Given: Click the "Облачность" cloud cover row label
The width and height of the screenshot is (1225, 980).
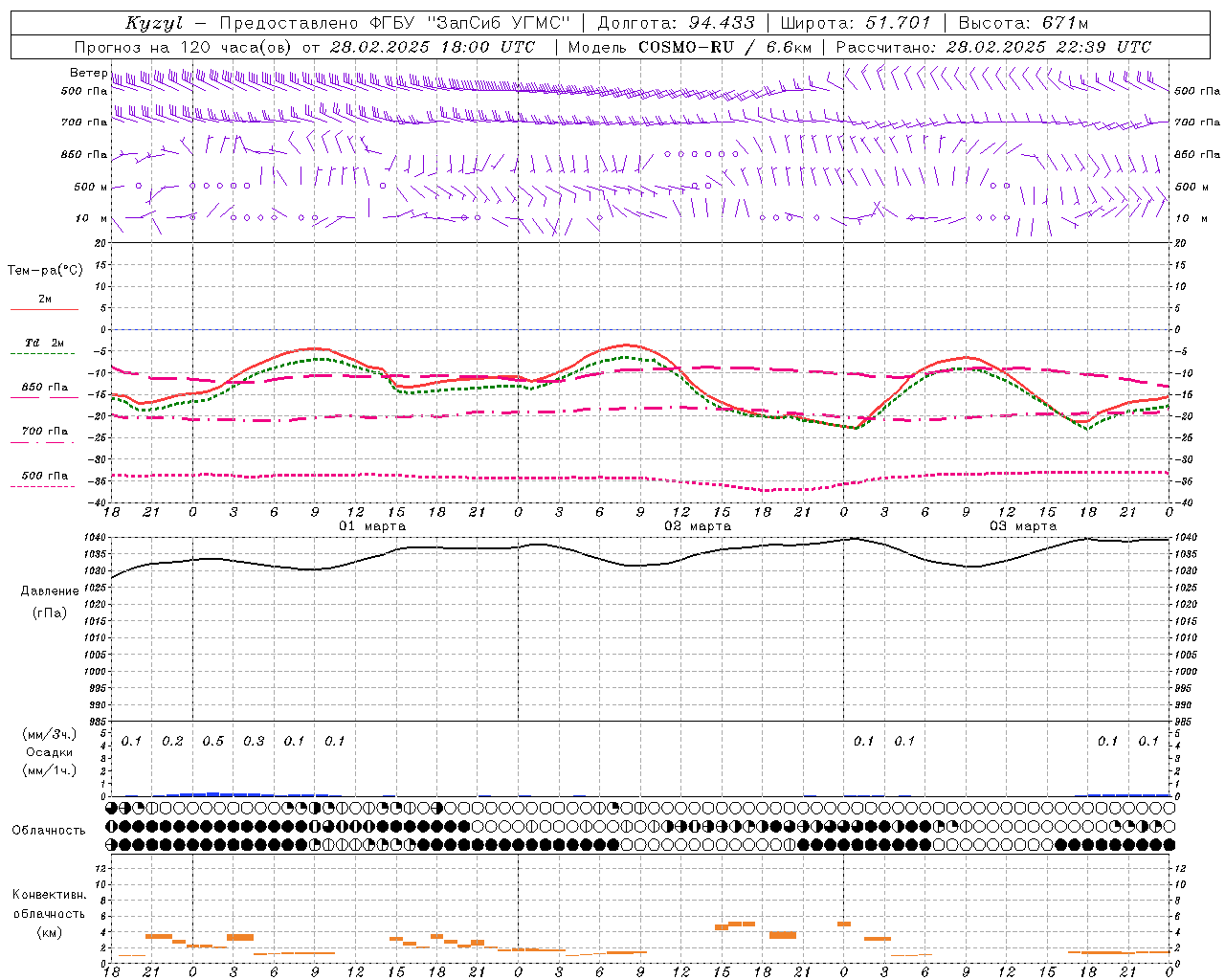Looking at the screenshot, I should click(x=49, y=830).
